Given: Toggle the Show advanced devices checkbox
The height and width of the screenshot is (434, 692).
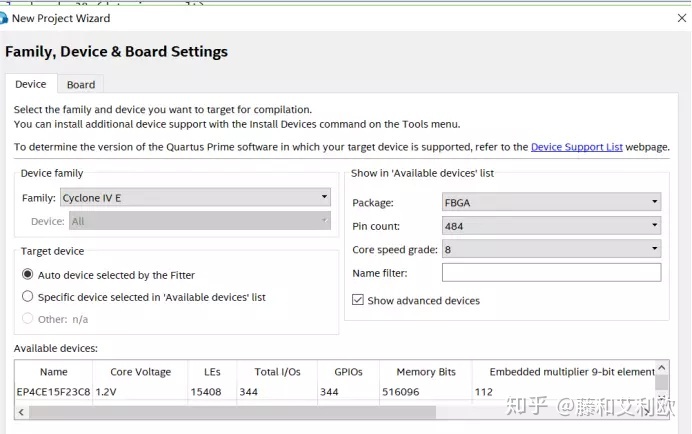Looking at the screenshot, I should pos(358,300).
